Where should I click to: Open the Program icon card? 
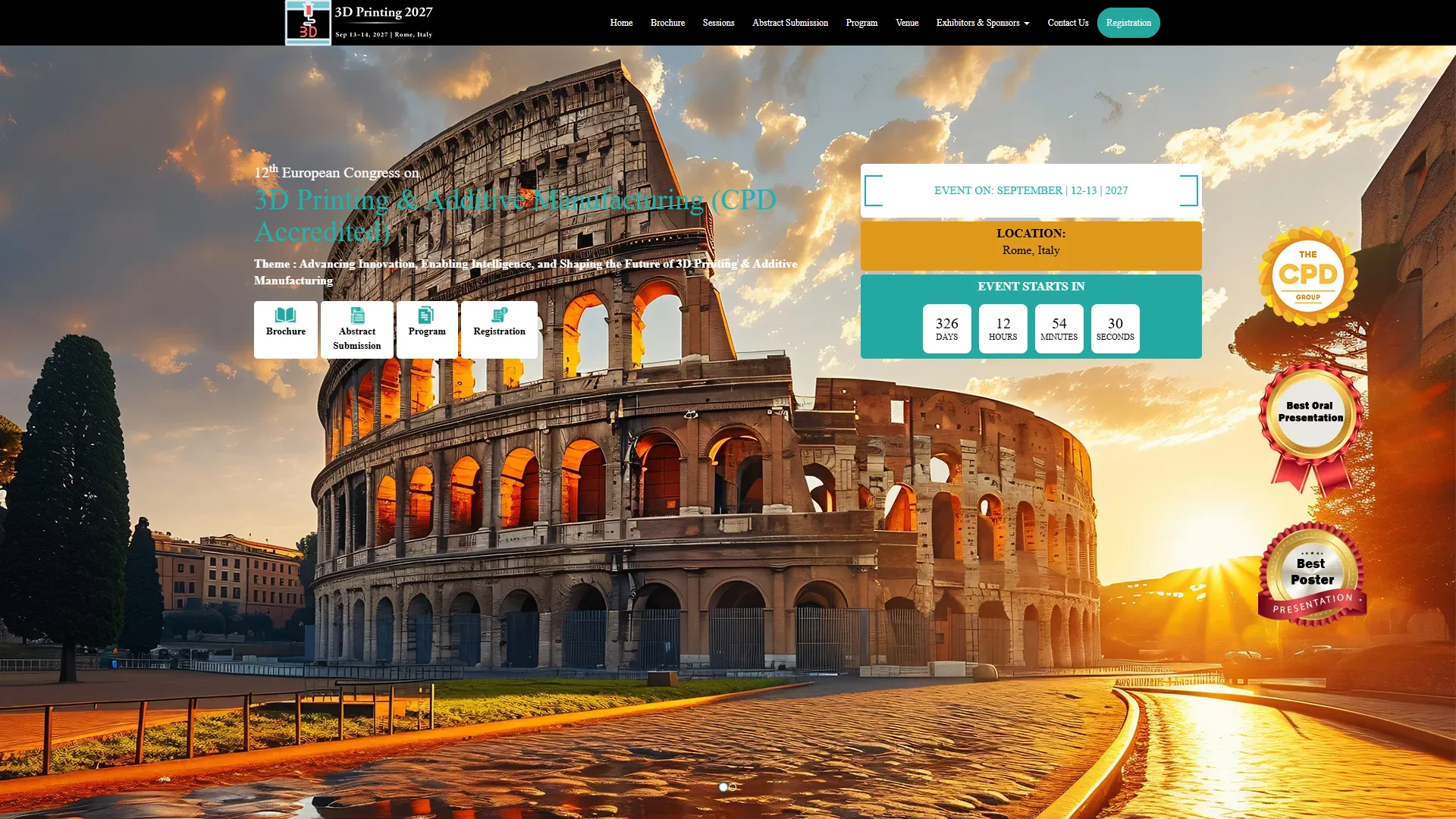(427, 330)
